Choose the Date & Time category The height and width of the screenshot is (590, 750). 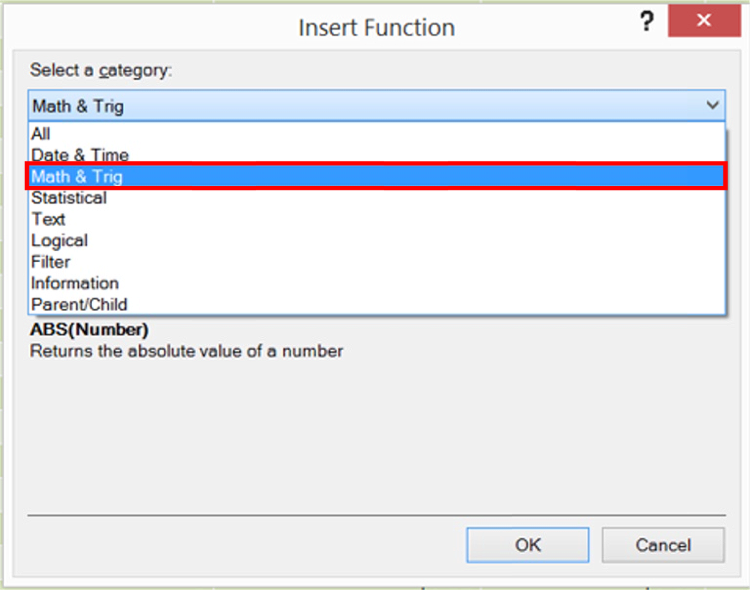tap(80, 155)
